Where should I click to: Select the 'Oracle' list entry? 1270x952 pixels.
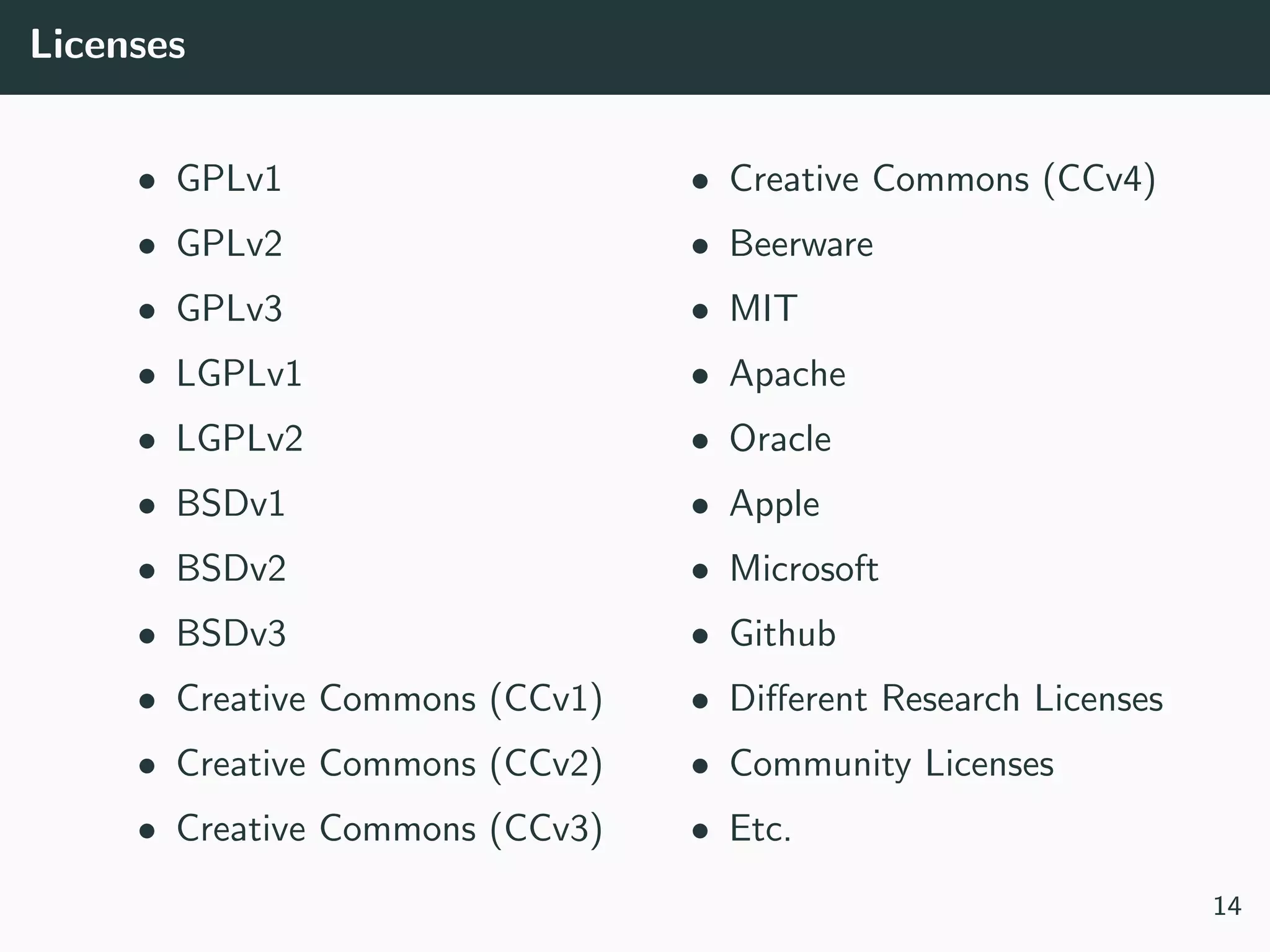click(x=780, y=439)
